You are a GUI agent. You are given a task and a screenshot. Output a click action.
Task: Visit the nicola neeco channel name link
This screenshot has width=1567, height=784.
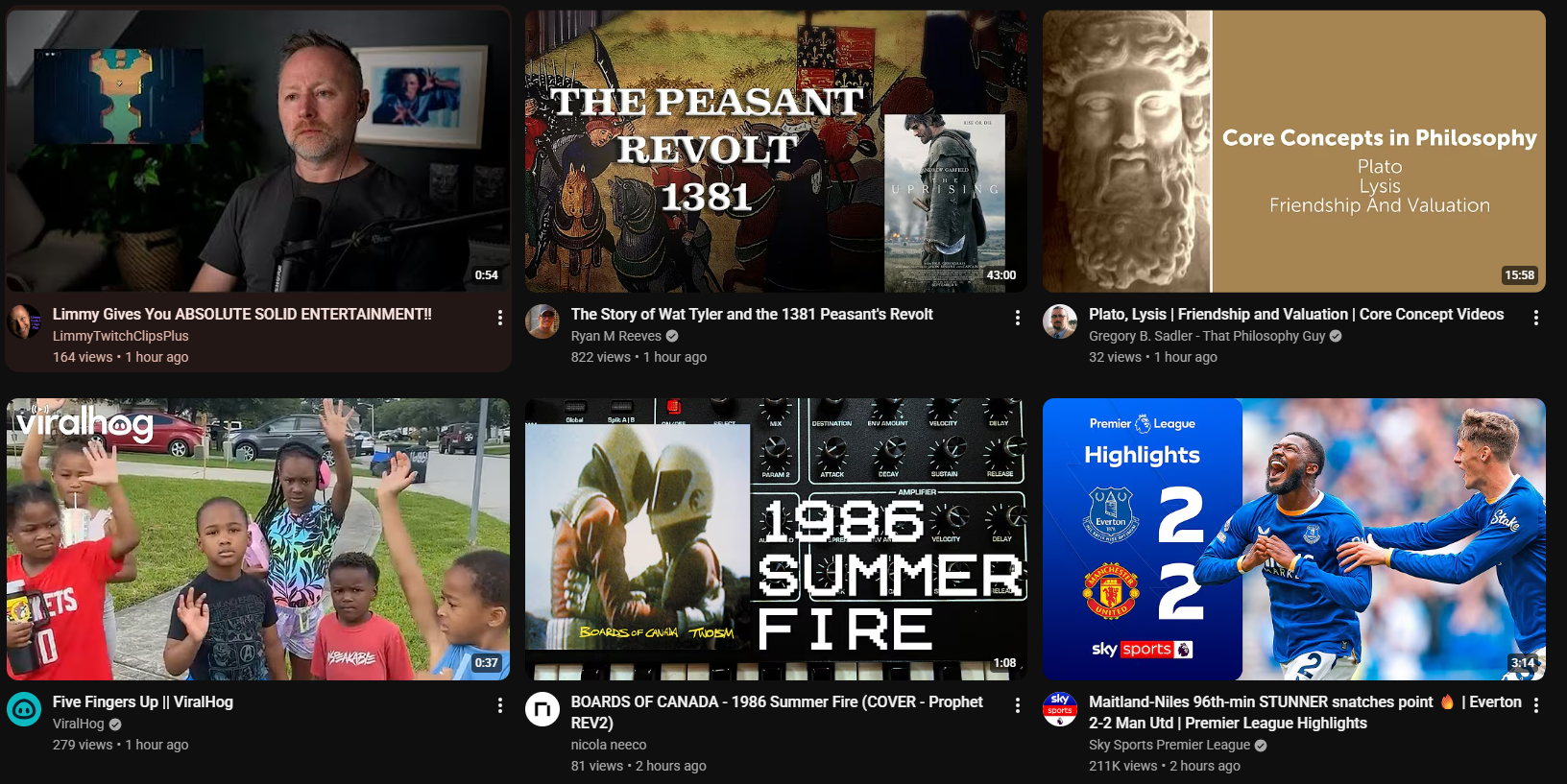(x=609, y=745)
